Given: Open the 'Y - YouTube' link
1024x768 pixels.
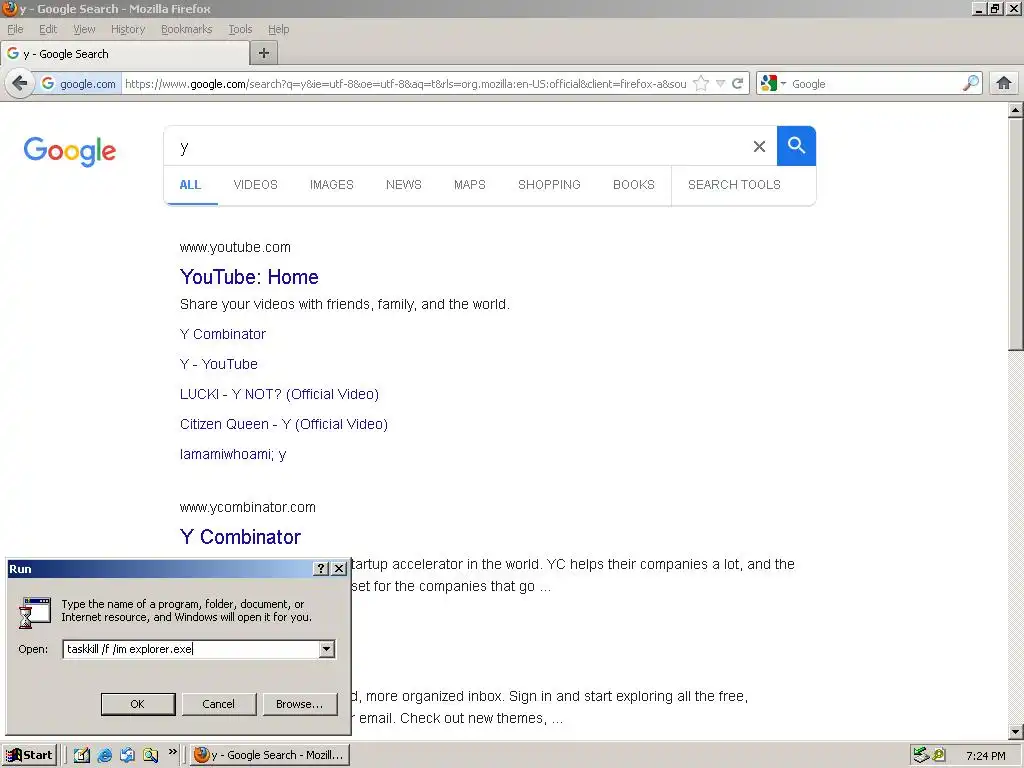Looking at the screenshot, I should (219, 364).
